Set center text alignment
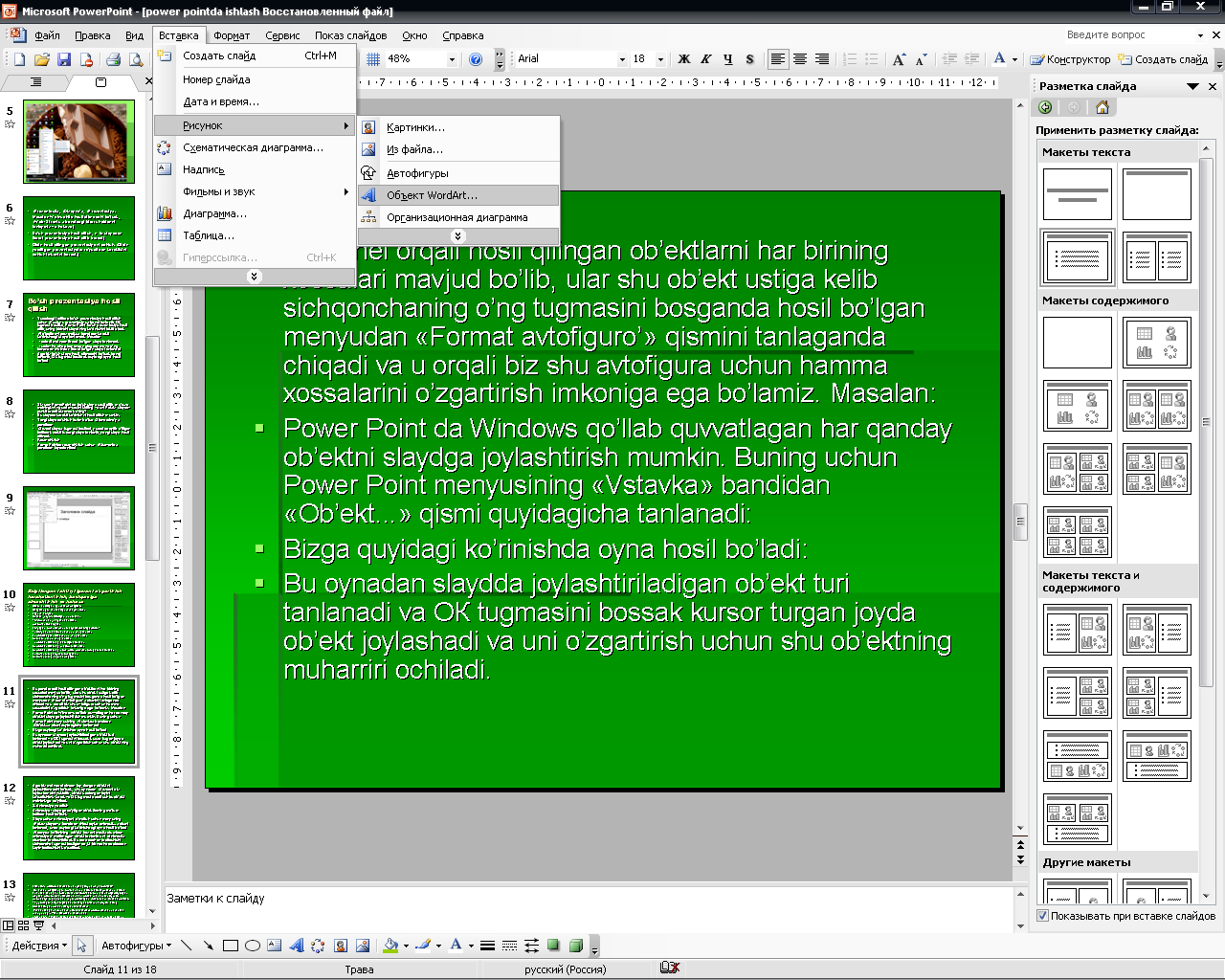This screenshot has height=980, width=1225. tap(800, 59)
